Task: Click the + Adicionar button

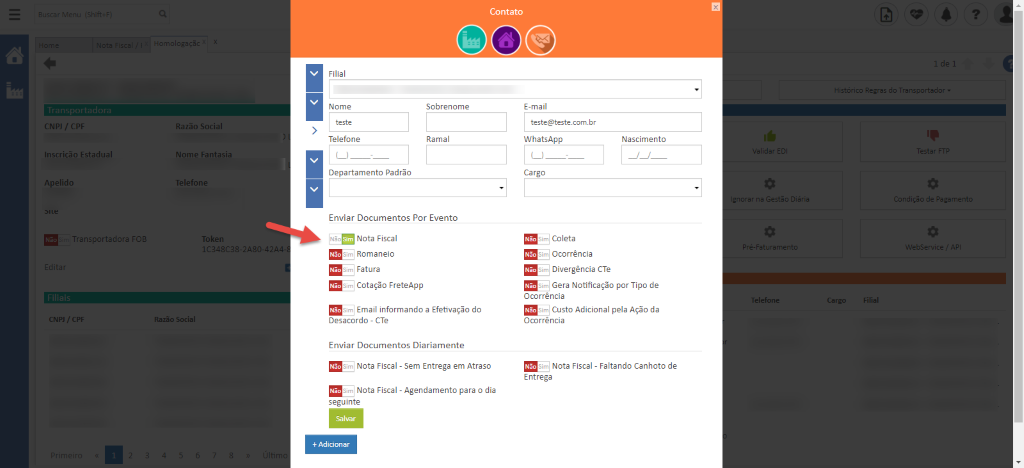Action: [x=330, y=444]
